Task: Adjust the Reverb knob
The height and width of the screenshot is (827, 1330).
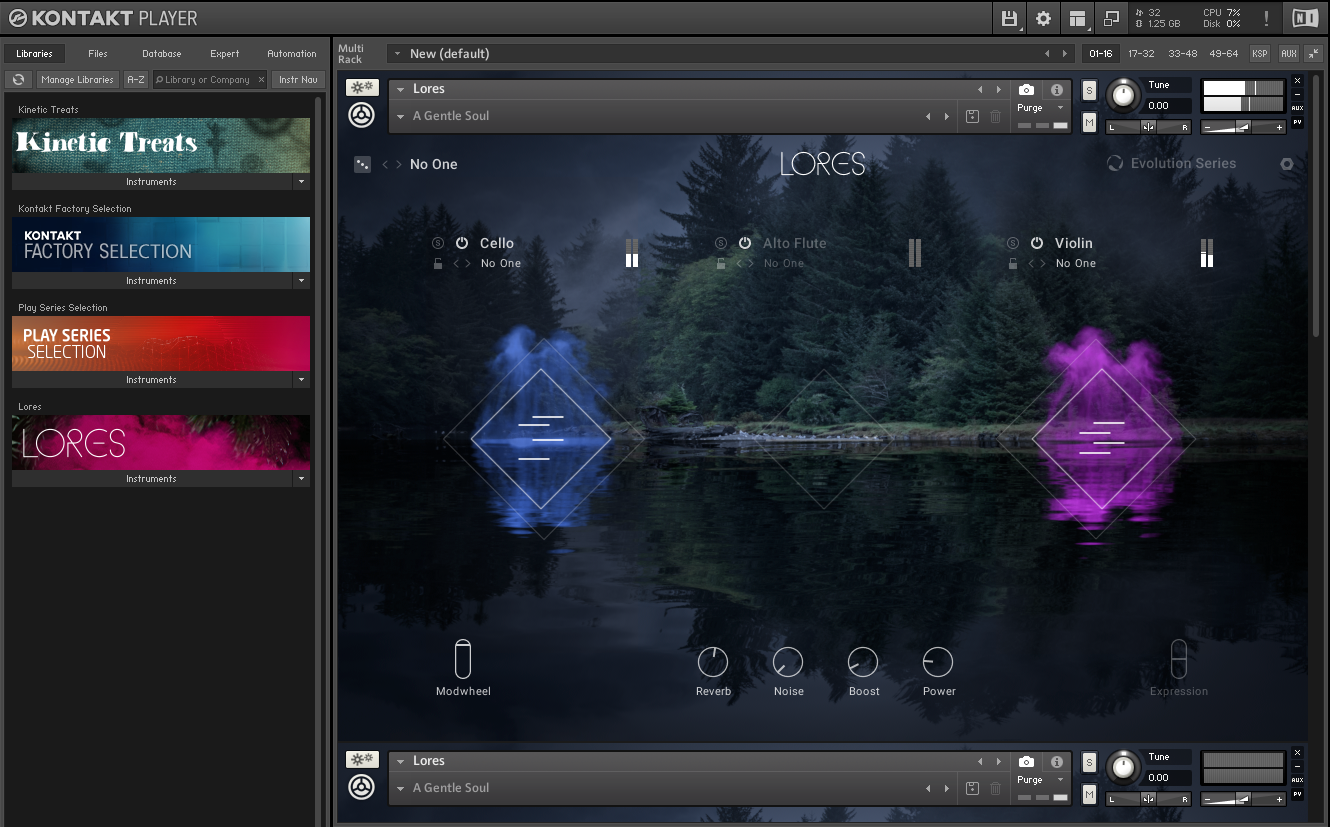Action: [713, 661]
